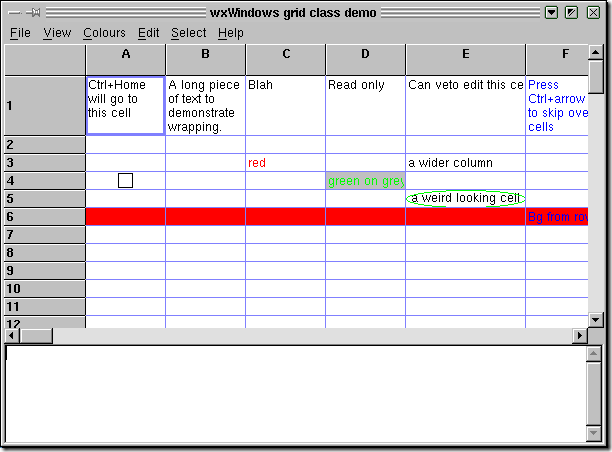Open the Select menu
612x452 pixels.
tap(189, 33)
